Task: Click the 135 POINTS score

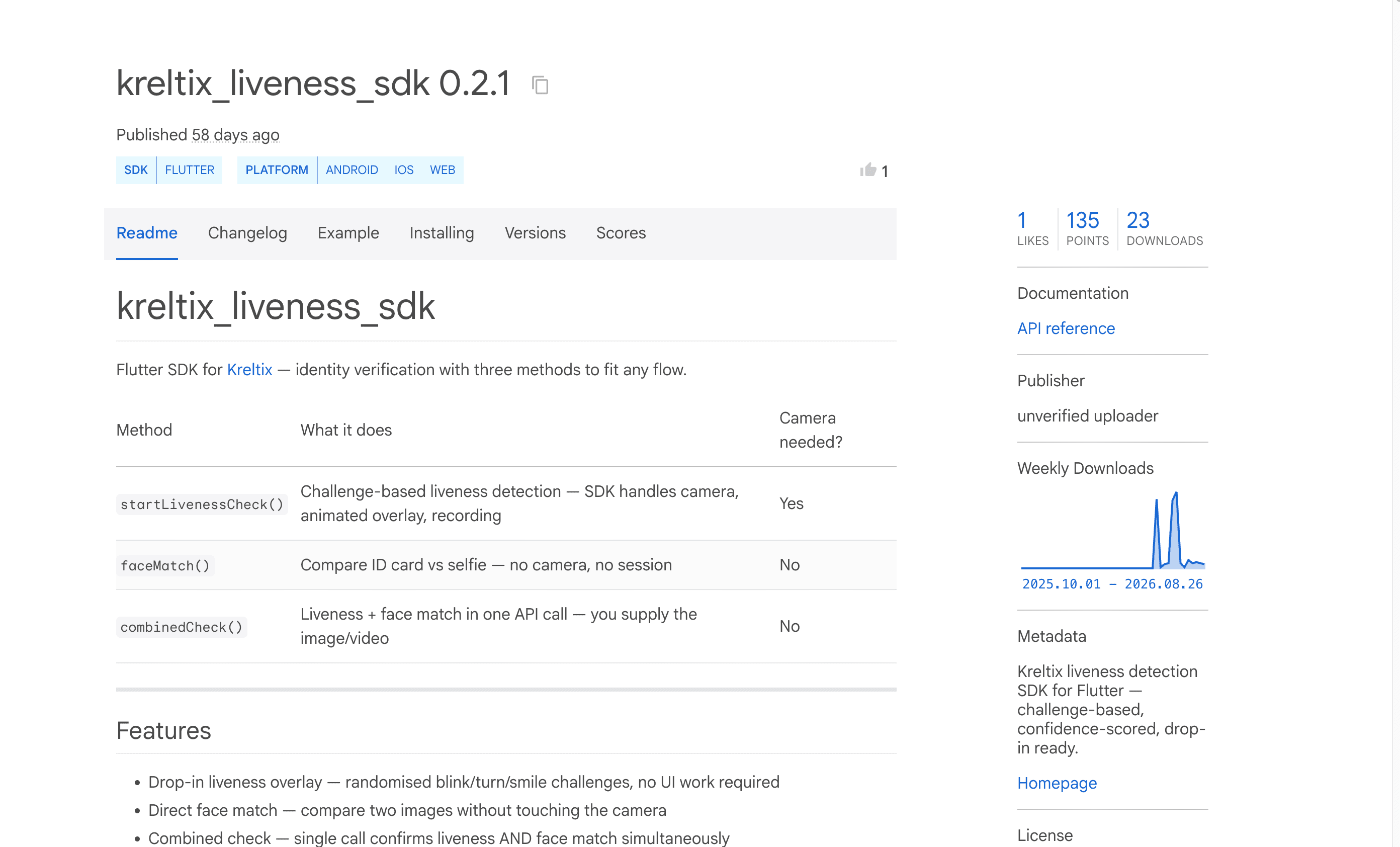Action: [1088, 228]
